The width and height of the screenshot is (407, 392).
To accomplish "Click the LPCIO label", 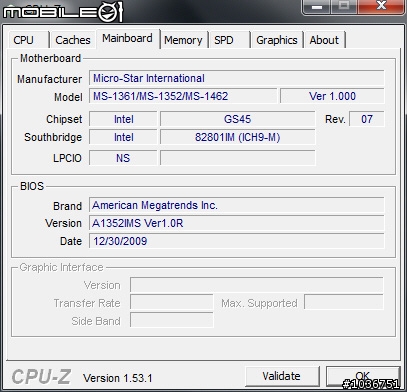I will (x=67, y=158).
